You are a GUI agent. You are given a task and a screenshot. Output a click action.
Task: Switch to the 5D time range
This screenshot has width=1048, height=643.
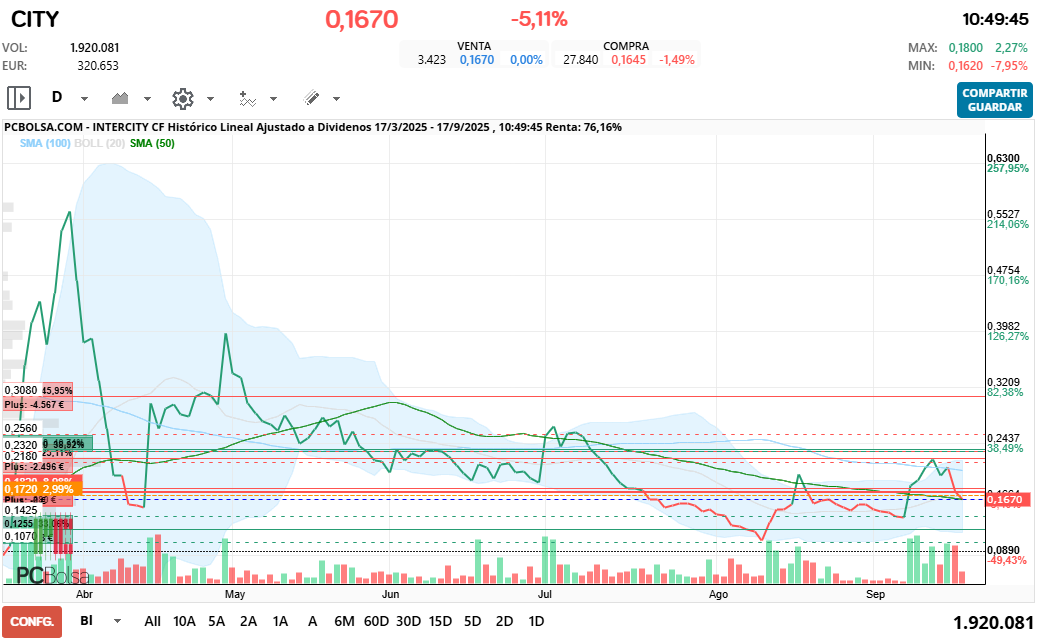(x=473, y=622)
